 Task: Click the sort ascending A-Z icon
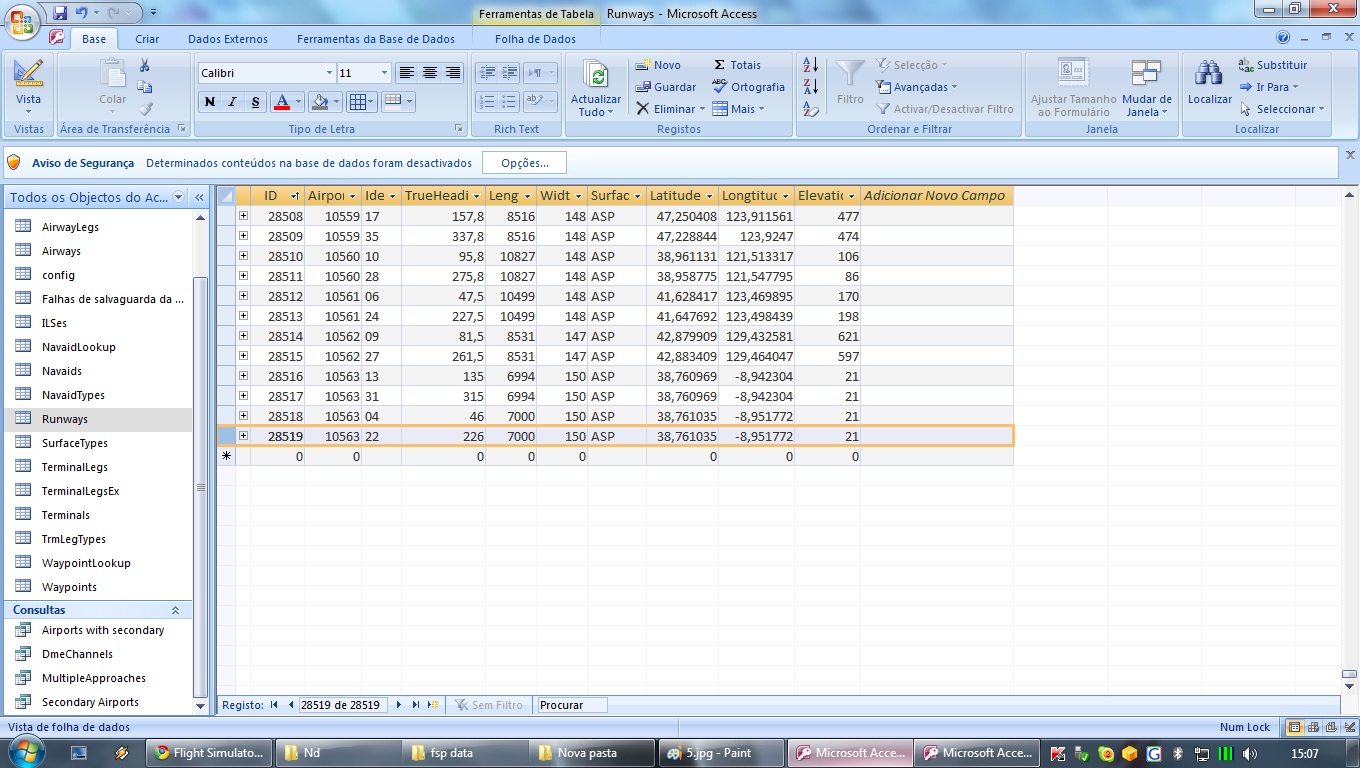811,65
